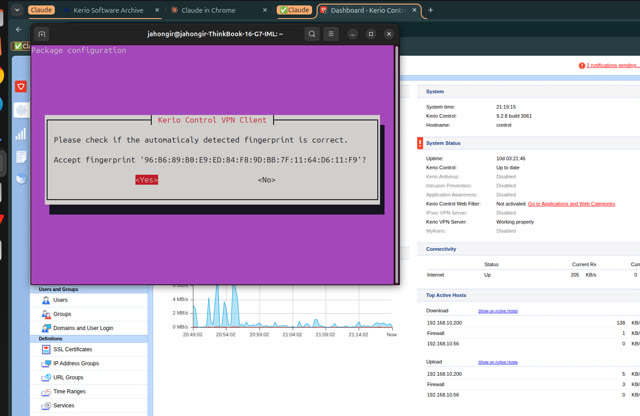Click the new terminal tab icon
The image size is (640, 416).
point(42,34)
